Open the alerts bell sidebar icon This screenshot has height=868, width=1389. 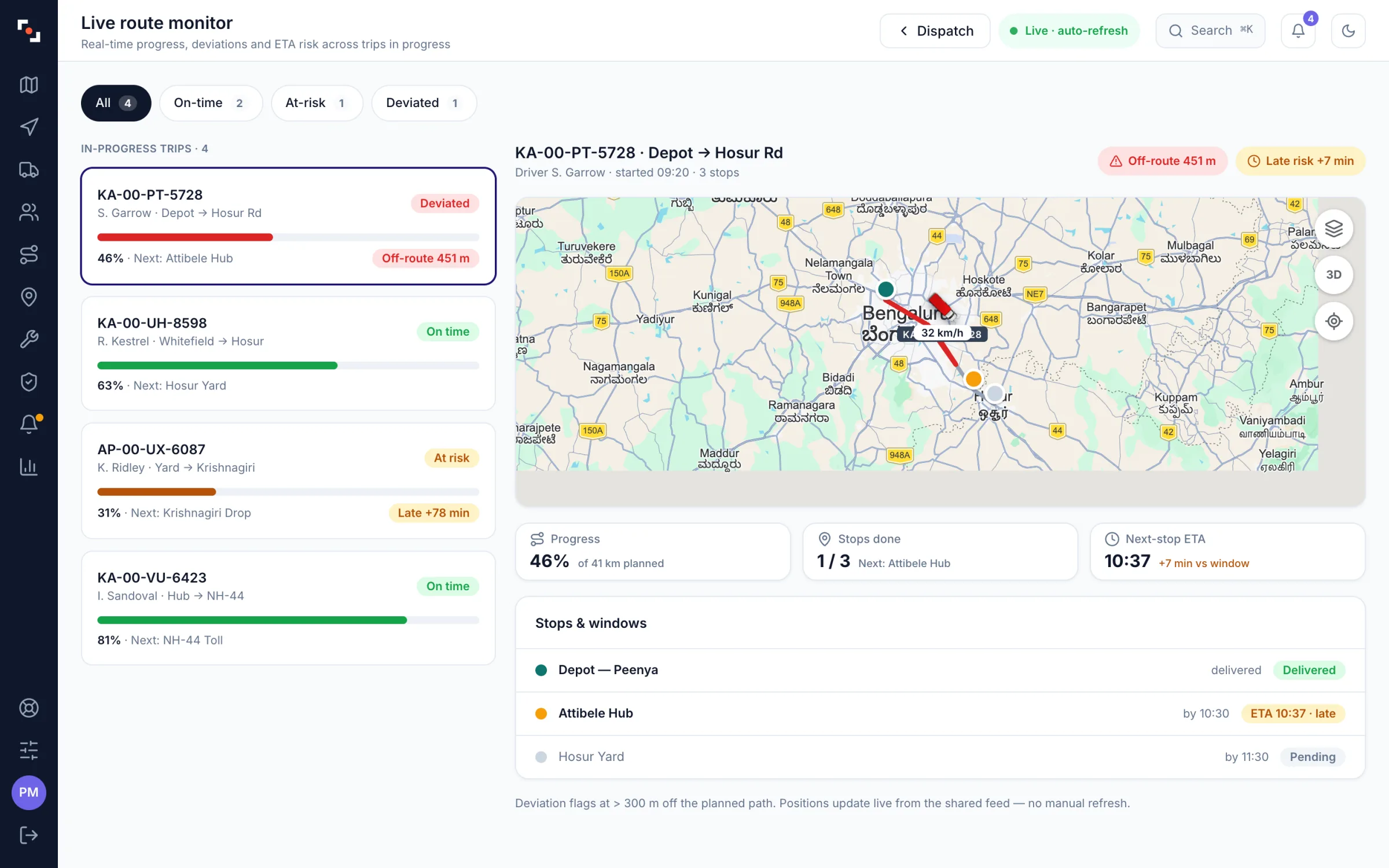[x=28, y=424]
